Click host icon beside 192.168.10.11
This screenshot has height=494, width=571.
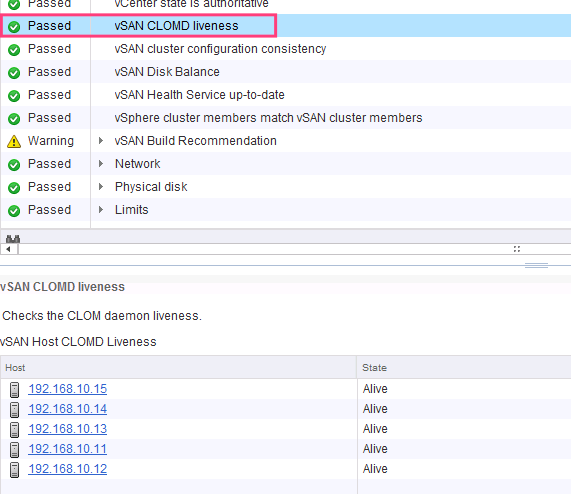point(14,450)
